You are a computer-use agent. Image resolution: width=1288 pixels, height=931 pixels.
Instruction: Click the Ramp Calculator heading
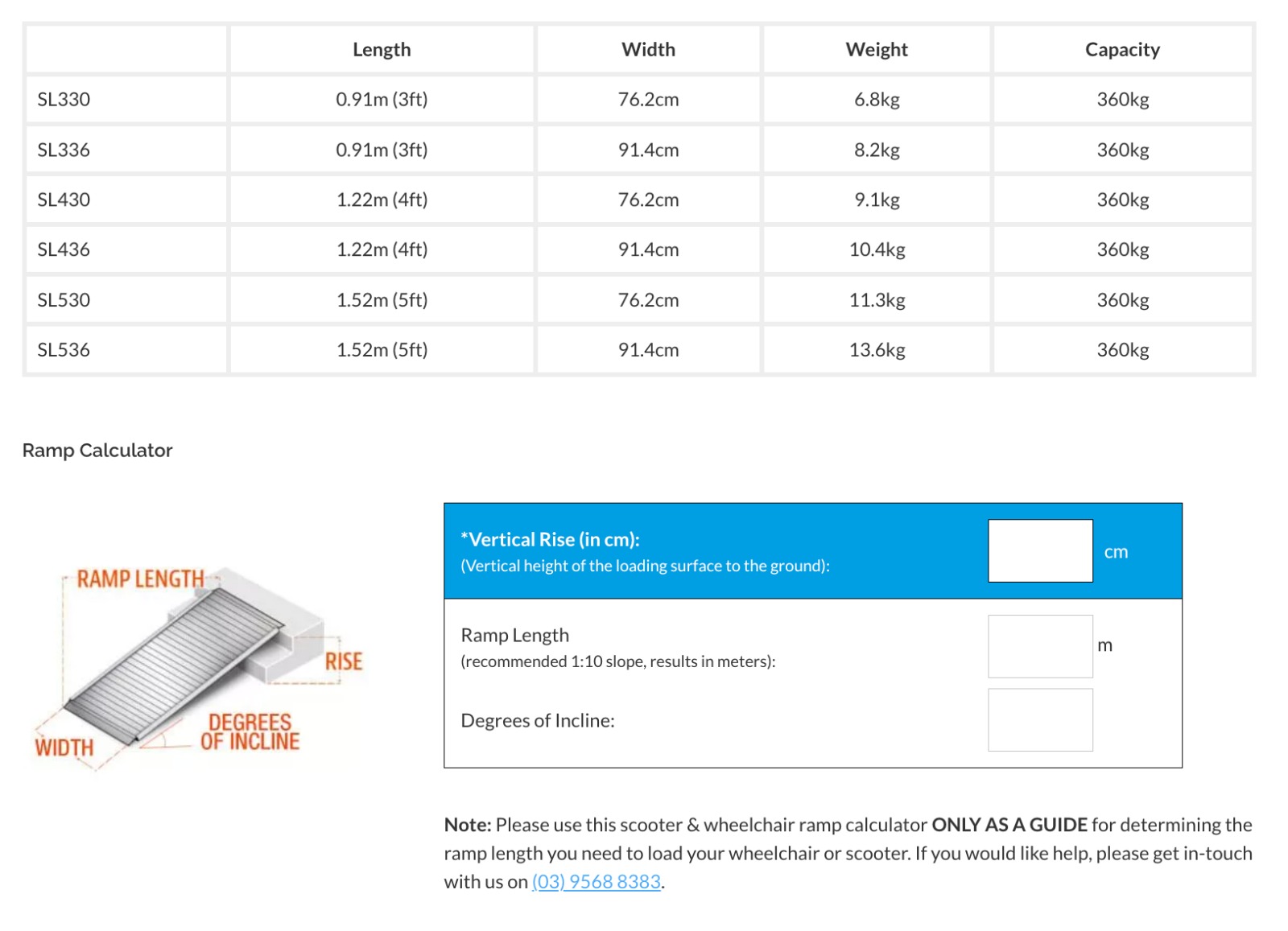click(x=97, y=451)
